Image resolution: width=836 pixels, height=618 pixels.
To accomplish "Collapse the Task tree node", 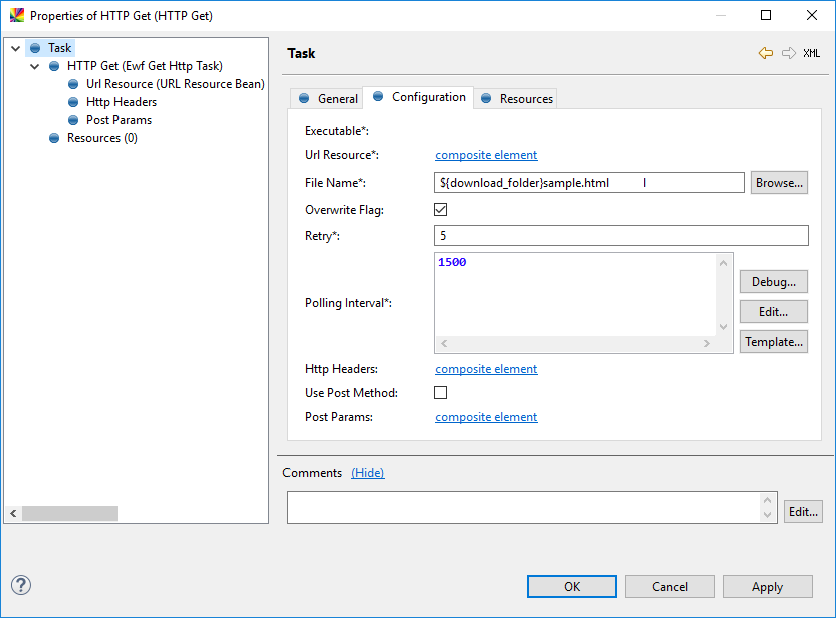I will [x=14, y=47].
